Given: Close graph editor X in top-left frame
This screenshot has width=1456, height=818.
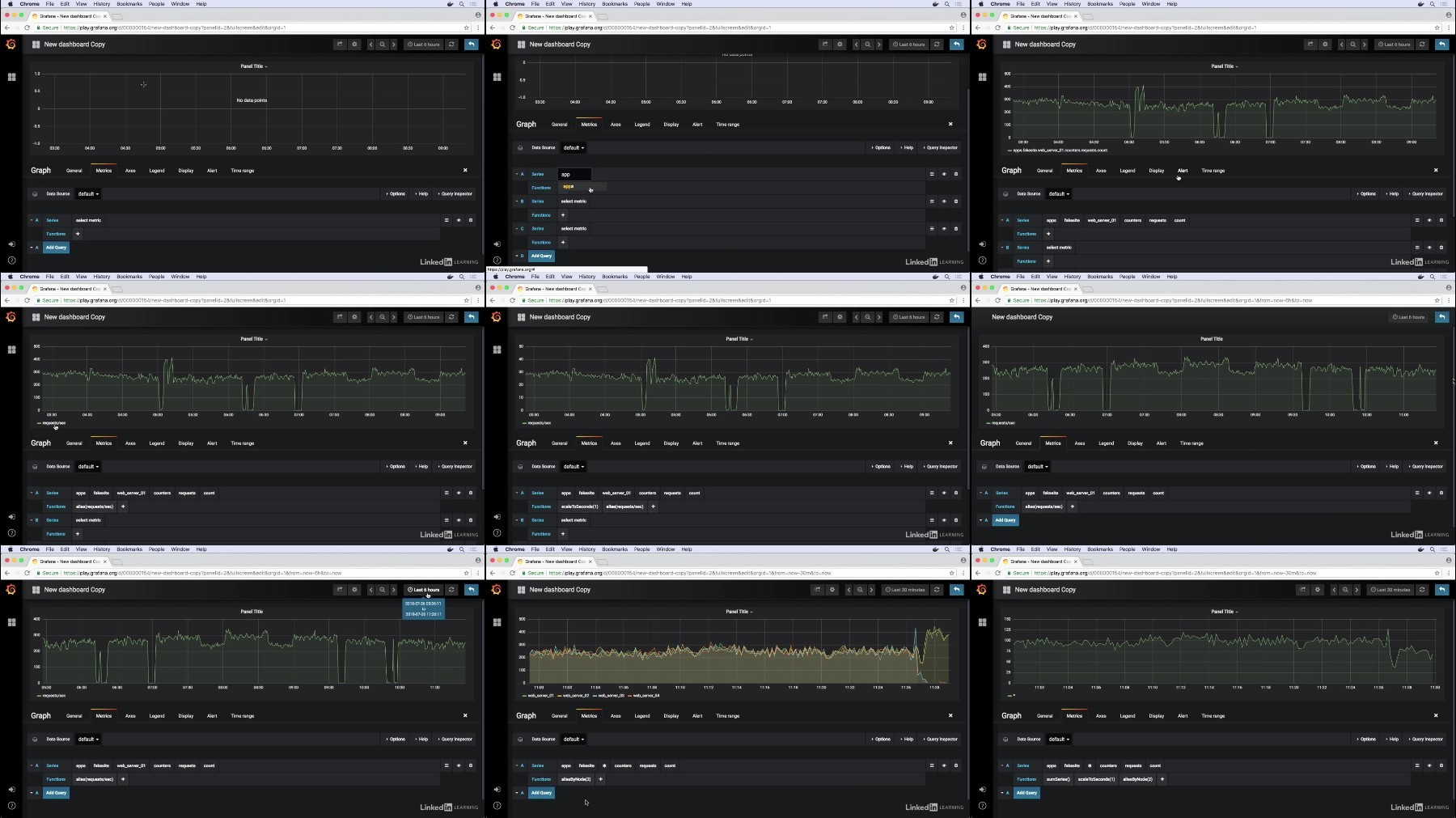Looking at the screenshot, I should pyautogui.click(x=465, y=170).
